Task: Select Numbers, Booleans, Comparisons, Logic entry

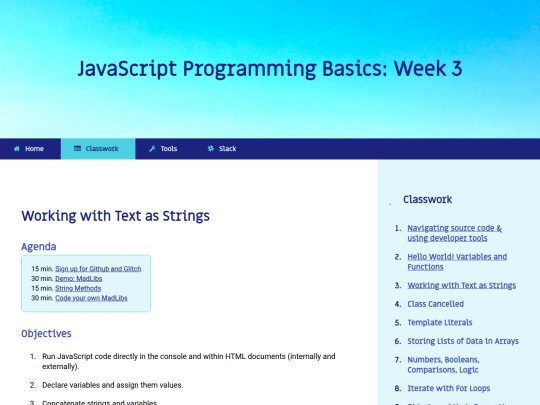Action: [444, 365]
